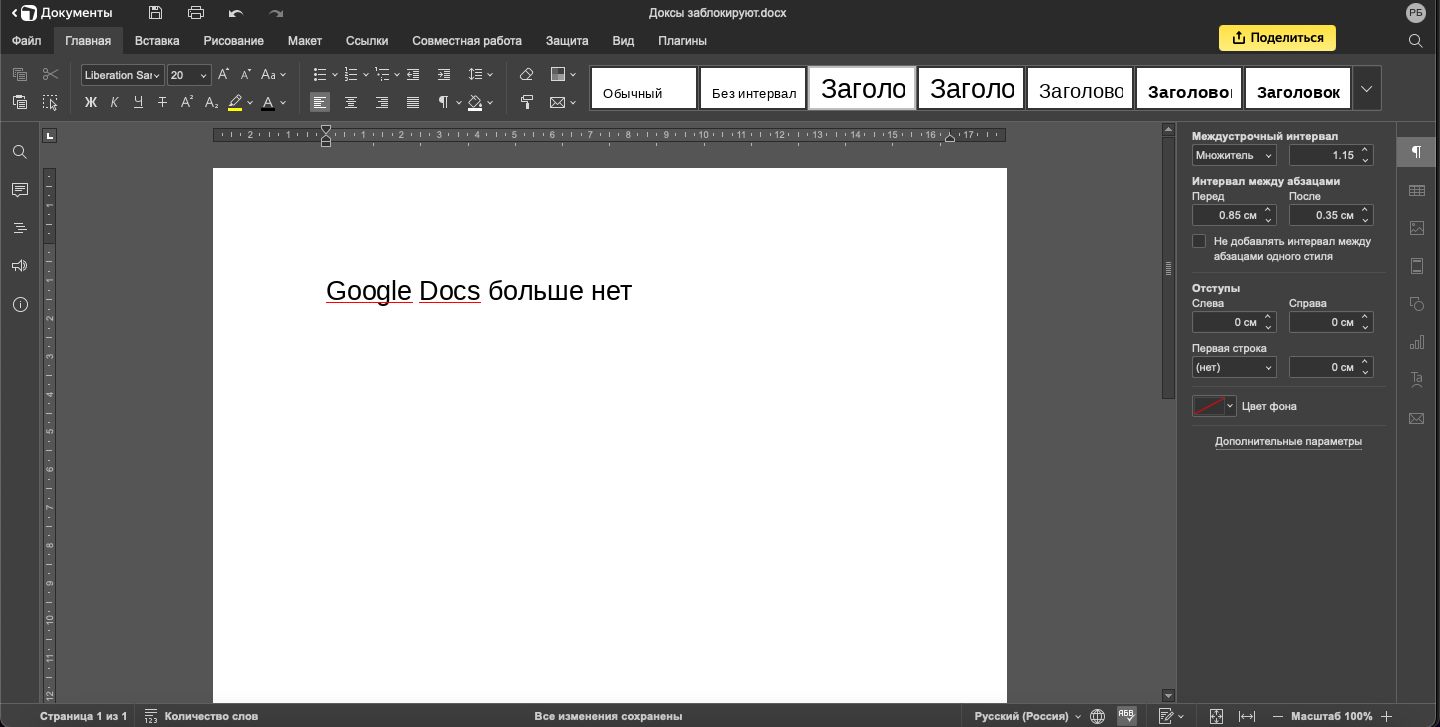This screenshot has width=1440, height=727.
Task: Toggle right text alignment
Action: (382, 102)
